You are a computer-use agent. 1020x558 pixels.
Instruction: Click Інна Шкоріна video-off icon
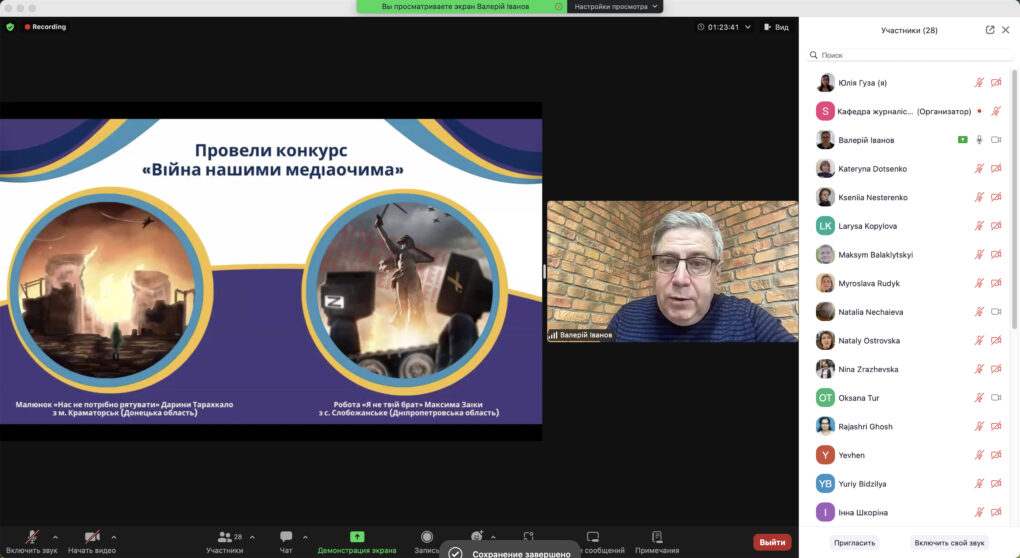click(x=996, y=512)
